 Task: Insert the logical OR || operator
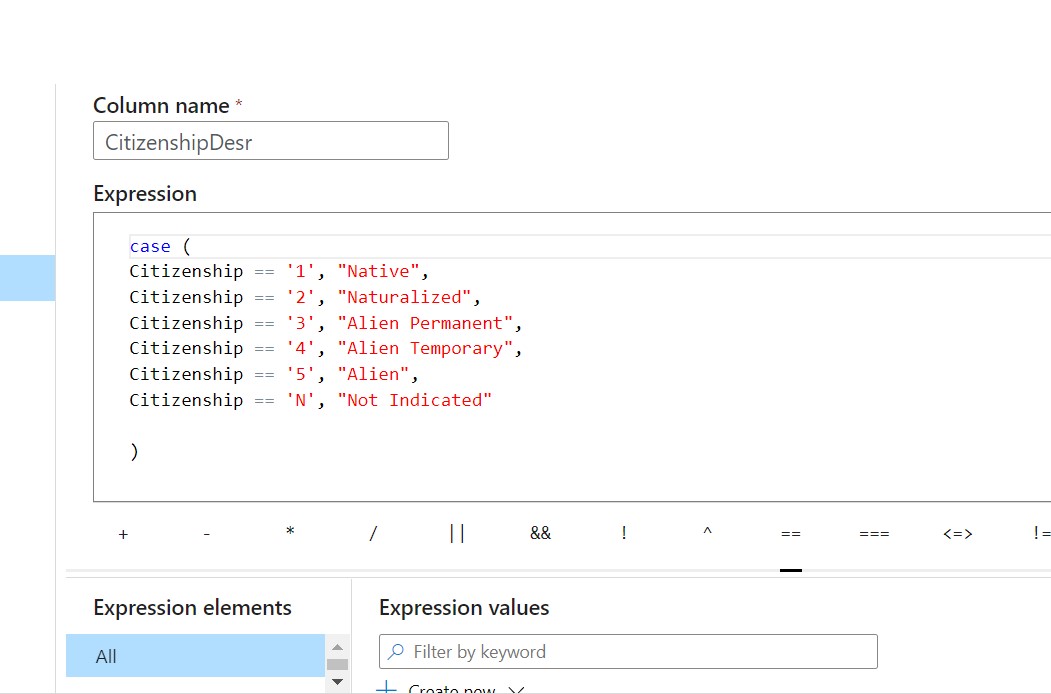456,534
